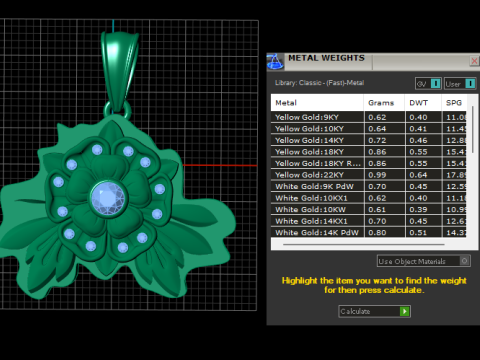Select the White Gold:14K PdW row
This screenshot has height=360, width=480.
point(369,232)
